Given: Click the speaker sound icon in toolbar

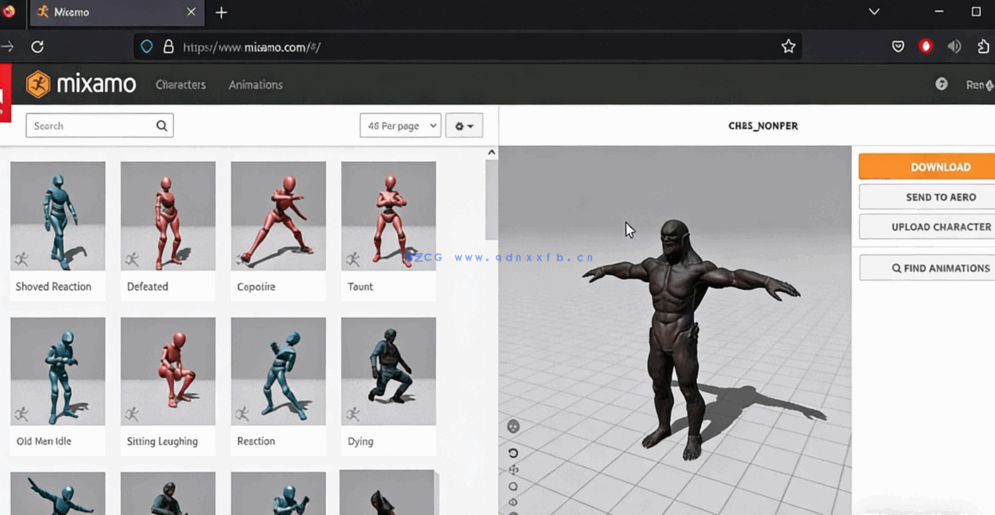Looking at the screenshot, I should (x=954, y=46).
